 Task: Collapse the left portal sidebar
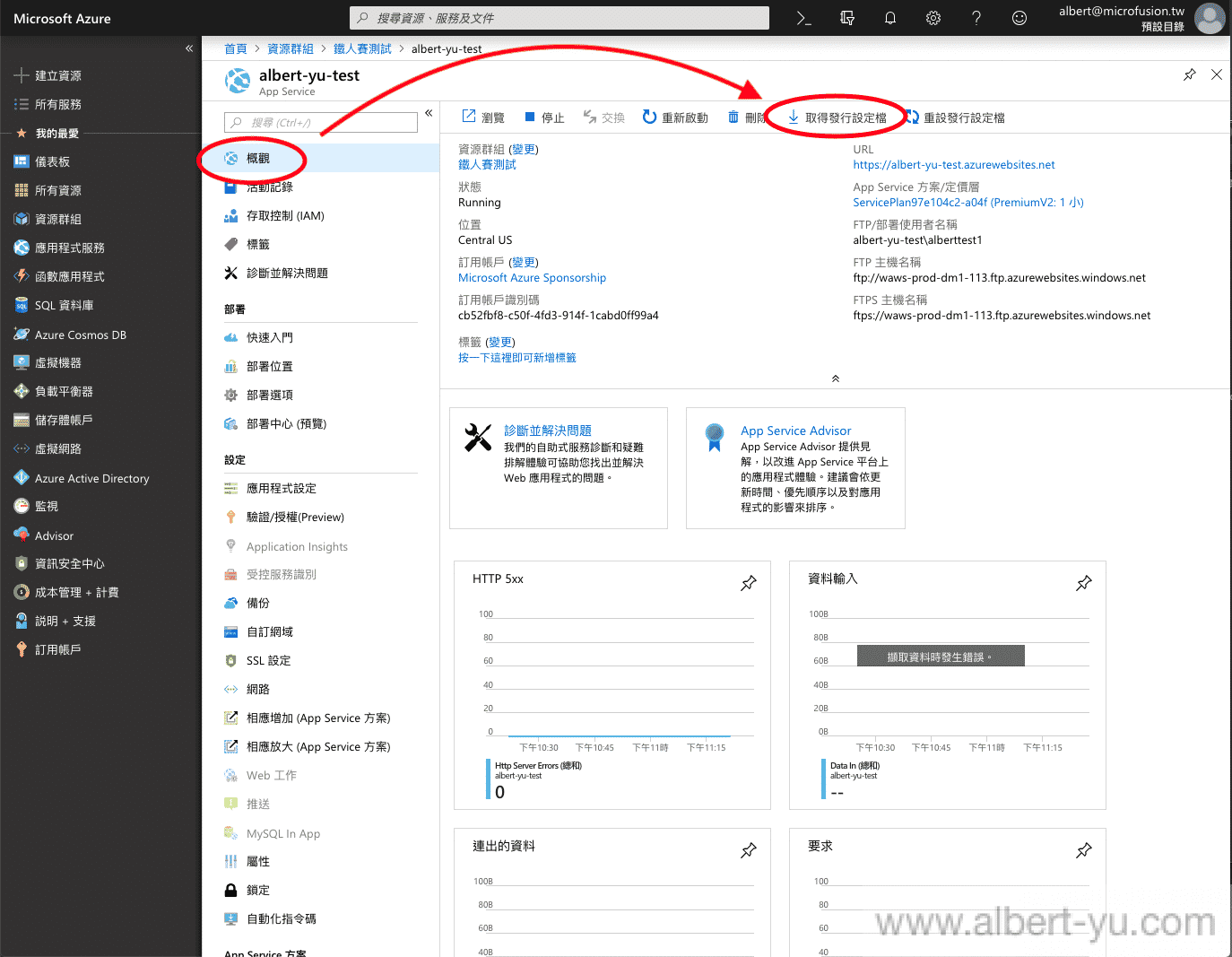click(189, 48)
